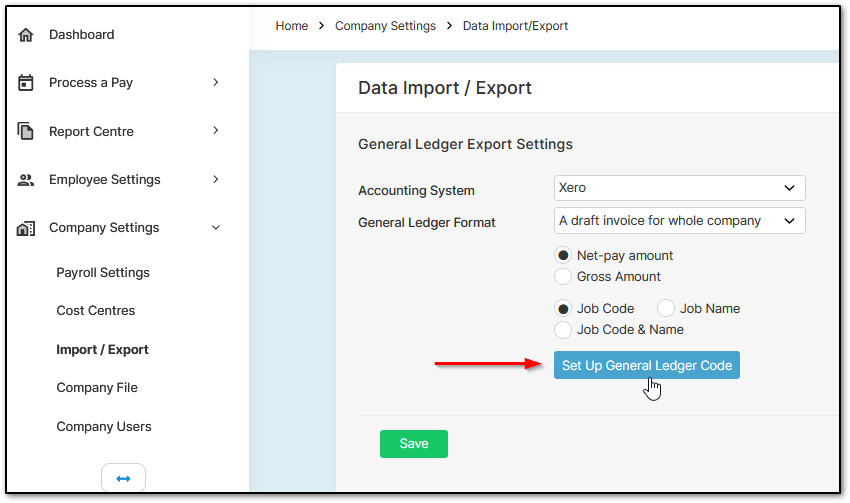Click the Report Centre documents icon
The image size is (850, 503).
click(25, 131)
